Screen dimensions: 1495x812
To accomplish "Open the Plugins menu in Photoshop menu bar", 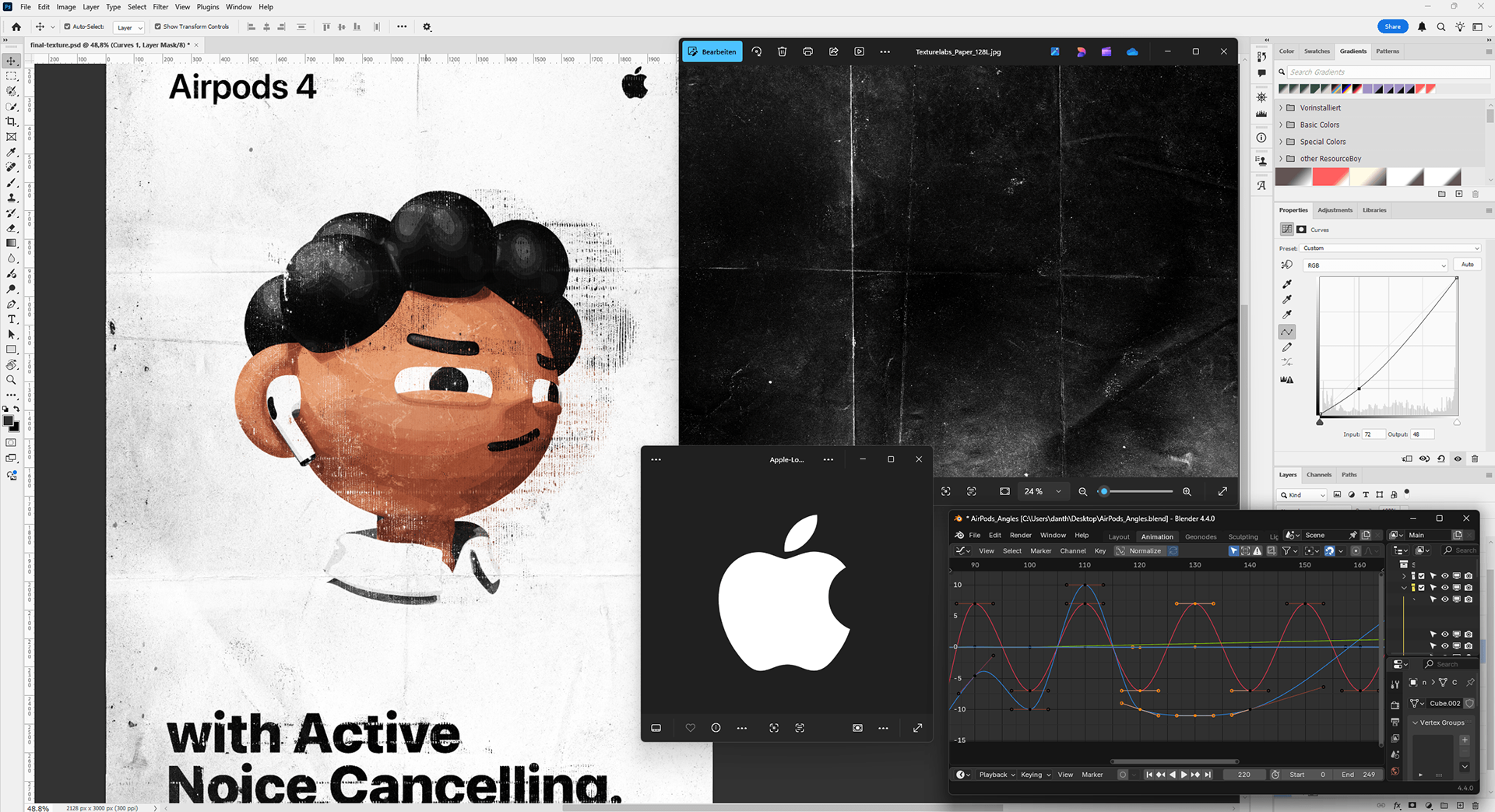I will (208, 7).
